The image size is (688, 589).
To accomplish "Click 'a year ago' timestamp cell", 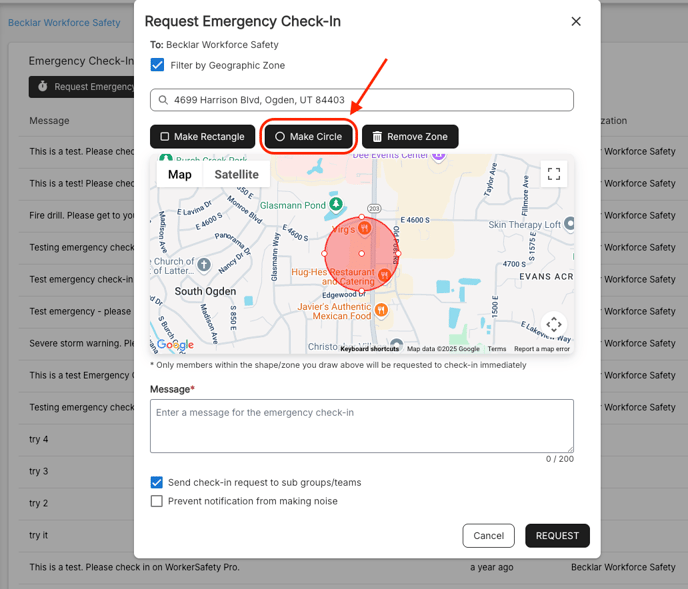I will 491,567.
